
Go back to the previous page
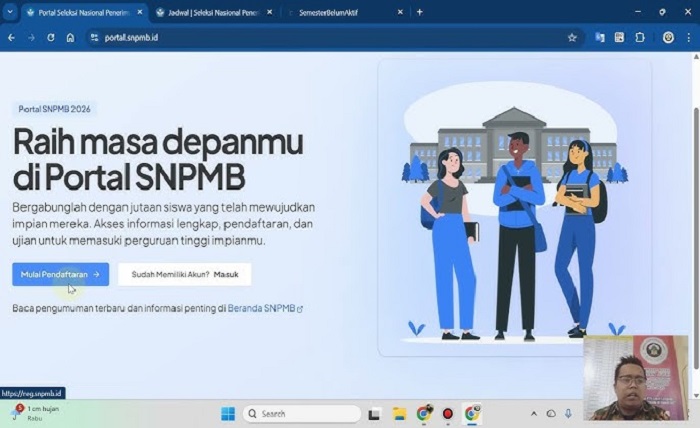[x=12, y=38]
